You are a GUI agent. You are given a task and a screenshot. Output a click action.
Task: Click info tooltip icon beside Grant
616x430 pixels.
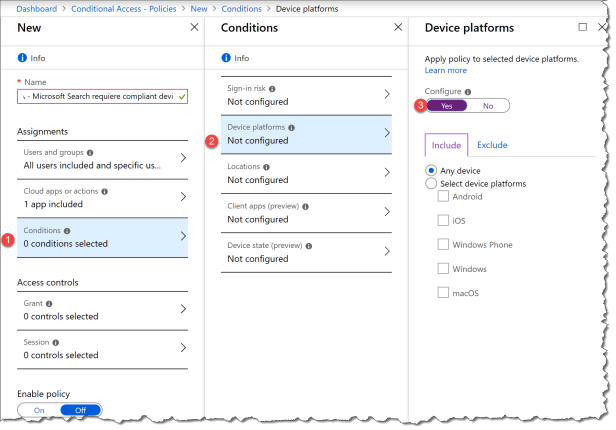pos(49,304)
